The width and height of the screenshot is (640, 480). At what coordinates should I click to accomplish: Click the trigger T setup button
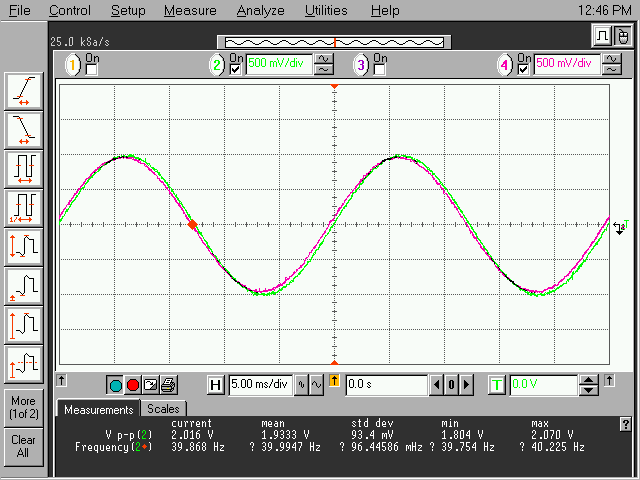(497, 385)
